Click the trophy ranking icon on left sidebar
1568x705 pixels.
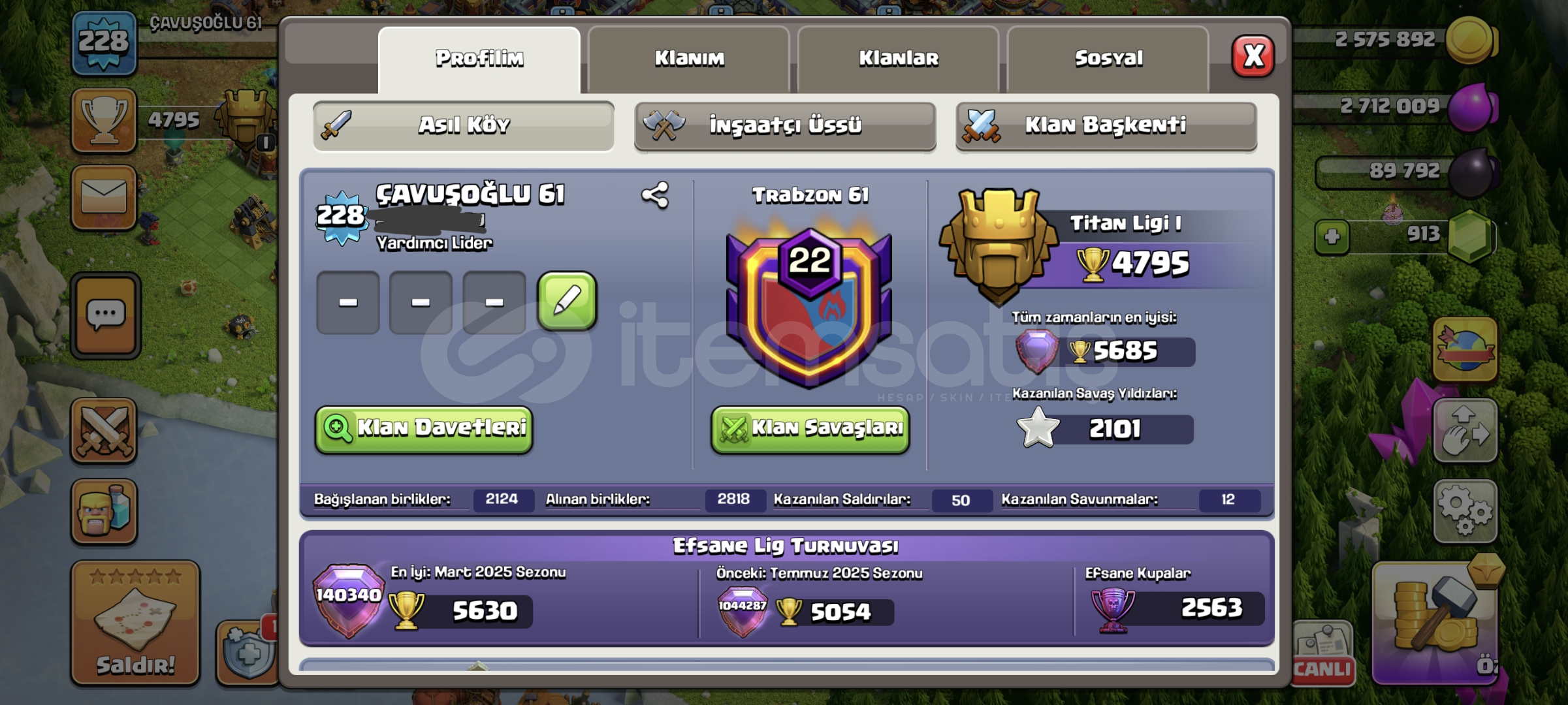pyautogui.click(x=104, y=120)
